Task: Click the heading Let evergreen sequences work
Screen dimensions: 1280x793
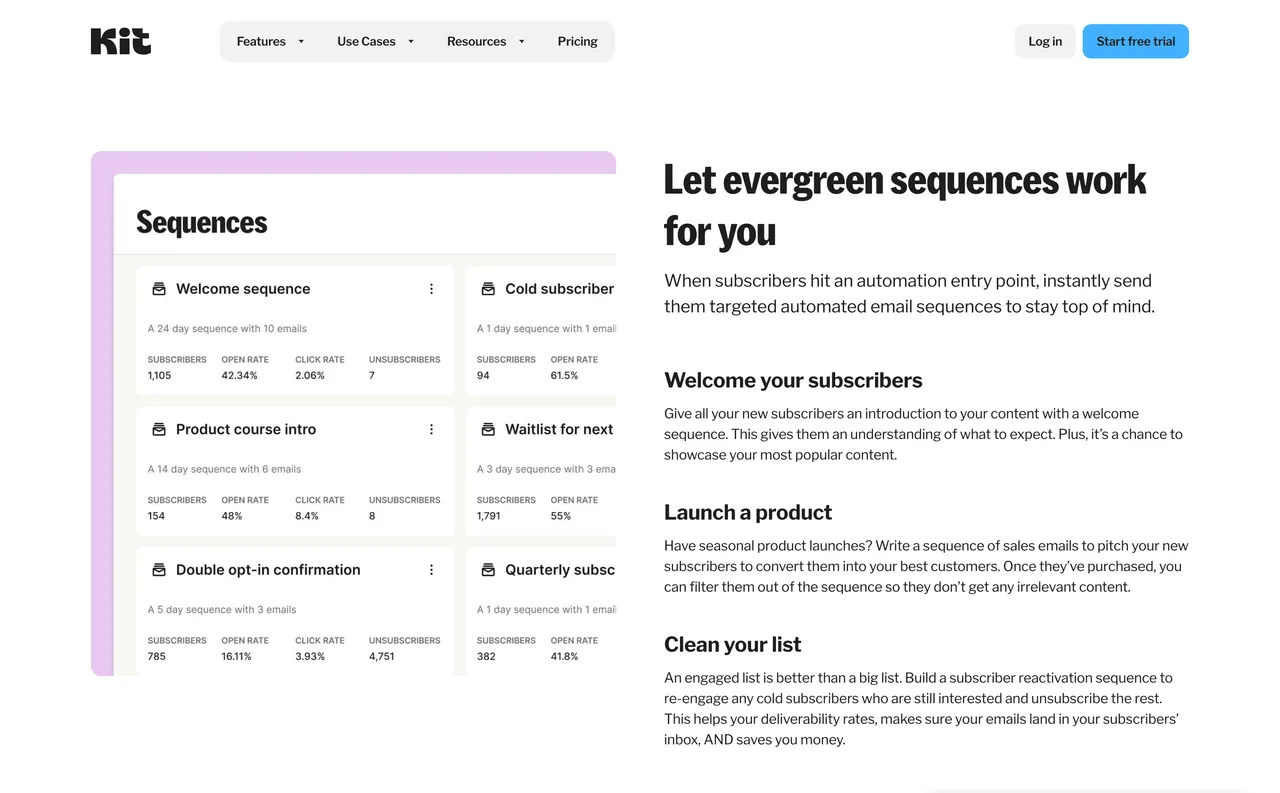Action: pyautogui.click(x=904, y=180)
